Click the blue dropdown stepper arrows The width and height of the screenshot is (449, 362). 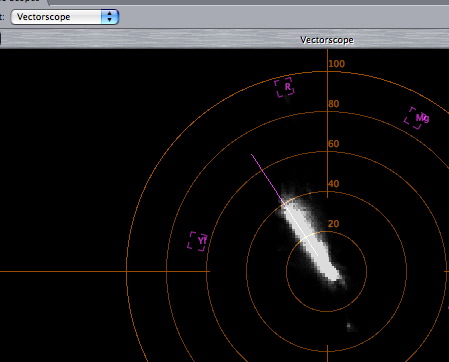point(110,17)
